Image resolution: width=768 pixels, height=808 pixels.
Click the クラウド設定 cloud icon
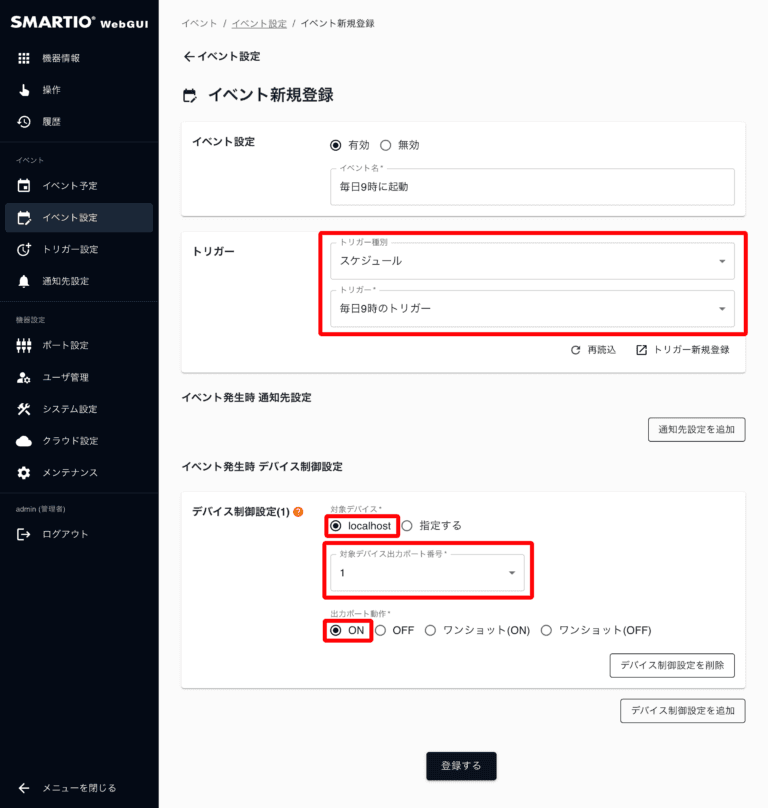[x=24, y=441]
